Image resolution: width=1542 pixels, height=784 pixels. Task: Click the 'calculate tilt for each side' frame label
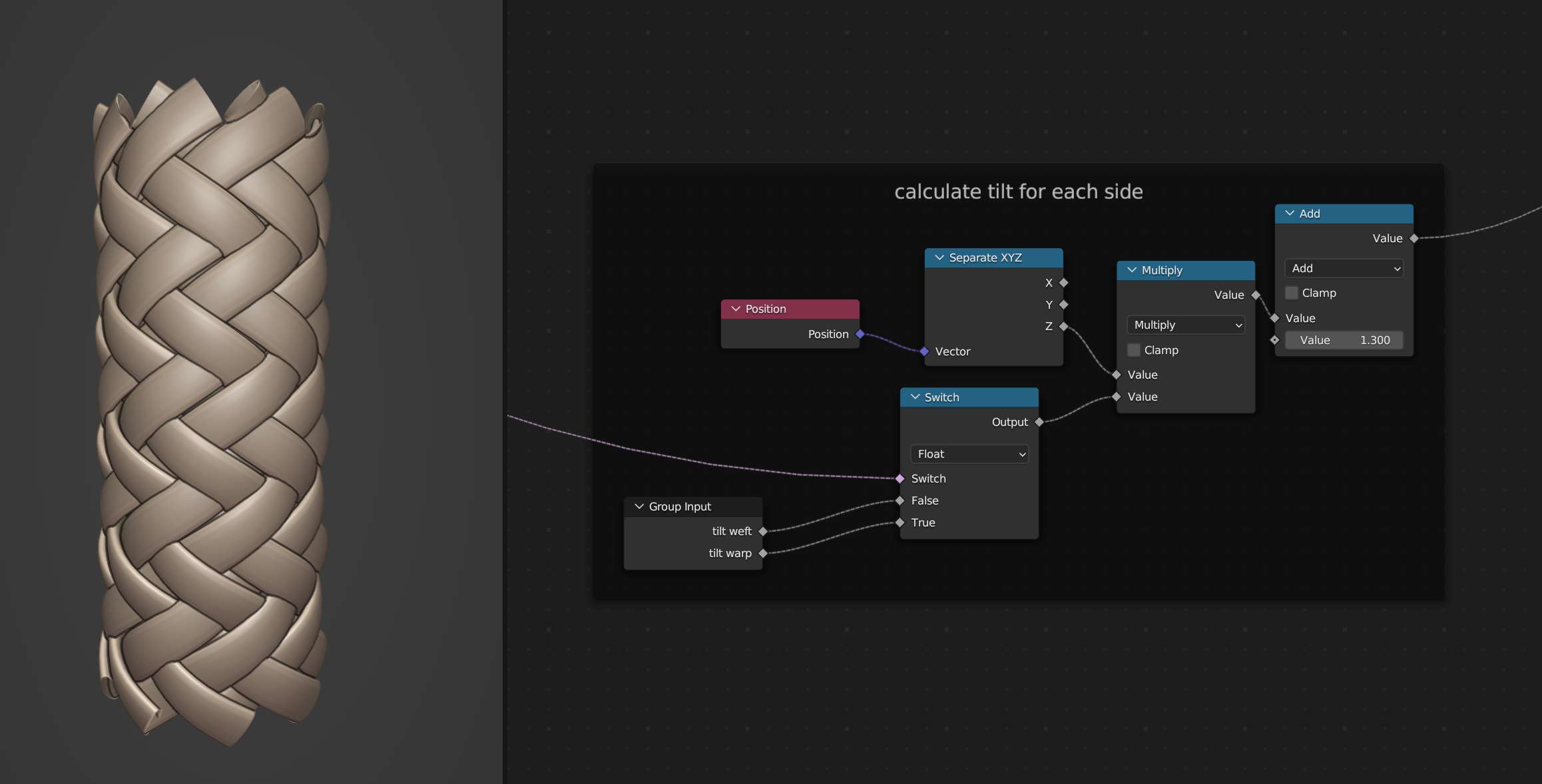1019,192
